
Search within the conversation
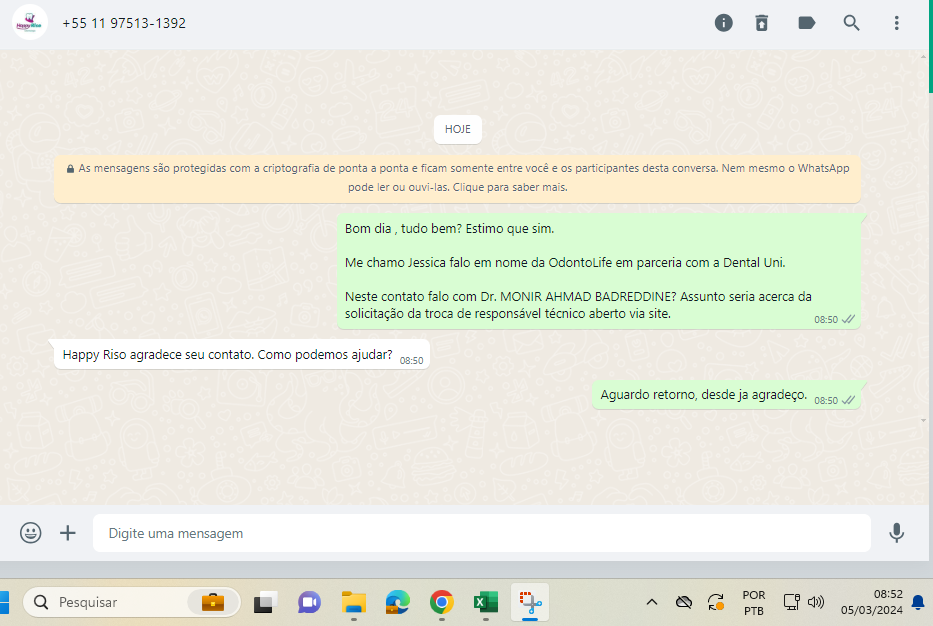[851, 23]
